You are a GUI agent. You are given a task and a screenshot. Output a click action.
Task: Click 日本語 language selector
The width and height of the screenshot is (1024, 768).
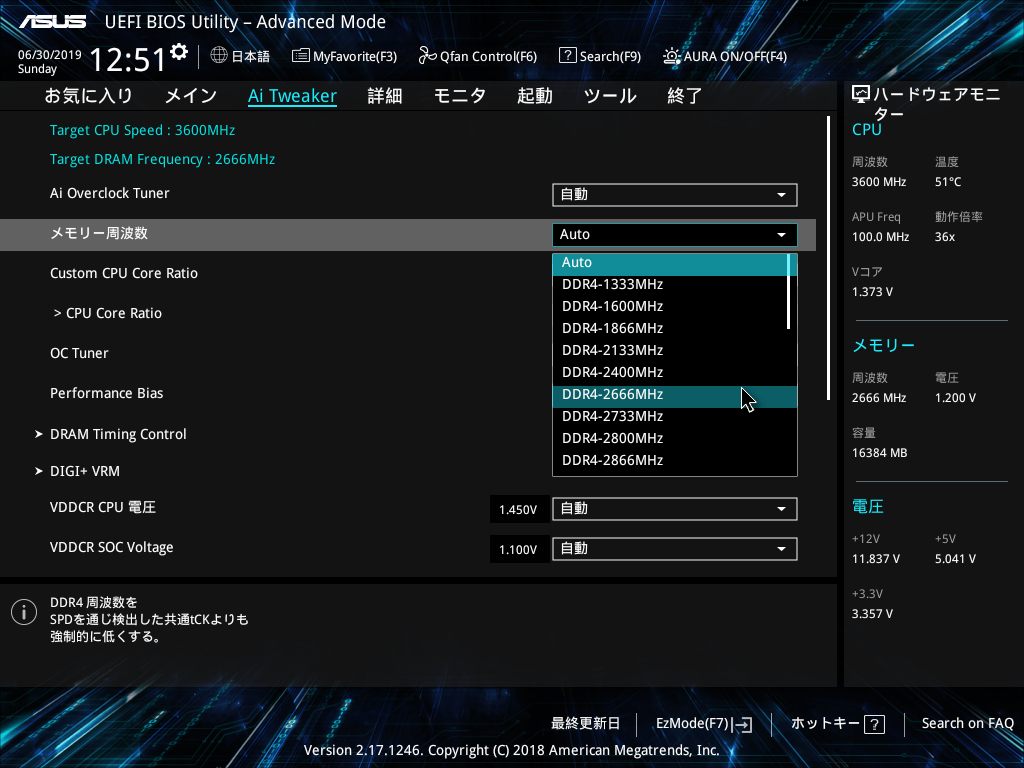click(x=250, y=56)
